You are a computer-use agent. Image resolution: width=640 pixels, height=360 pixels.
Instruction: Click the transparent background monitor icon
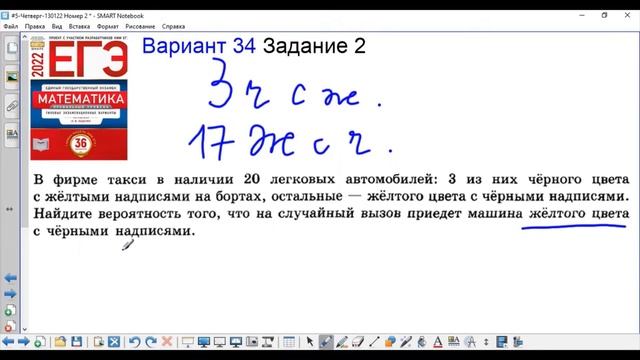pos(220,342)
